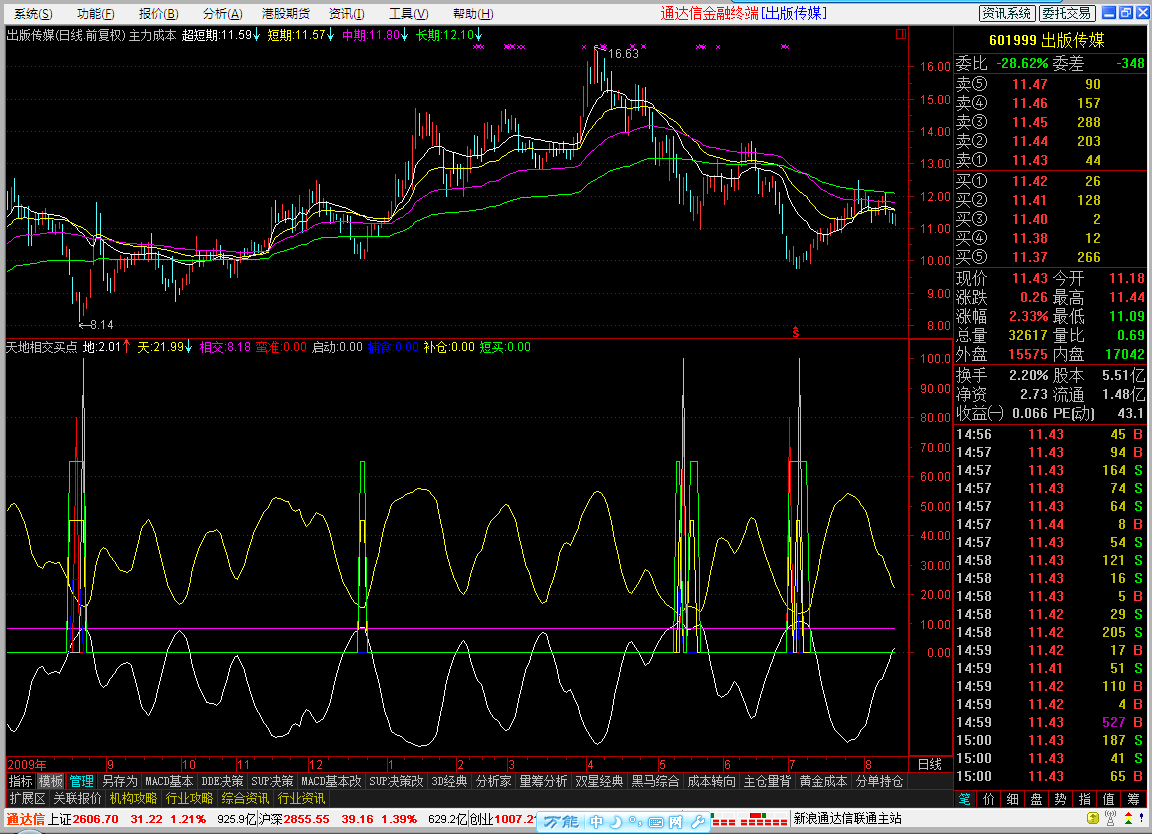Switch to 量筹分析 template
The height and width of the screenshot is (834, 1152).
tap(543, 781)
